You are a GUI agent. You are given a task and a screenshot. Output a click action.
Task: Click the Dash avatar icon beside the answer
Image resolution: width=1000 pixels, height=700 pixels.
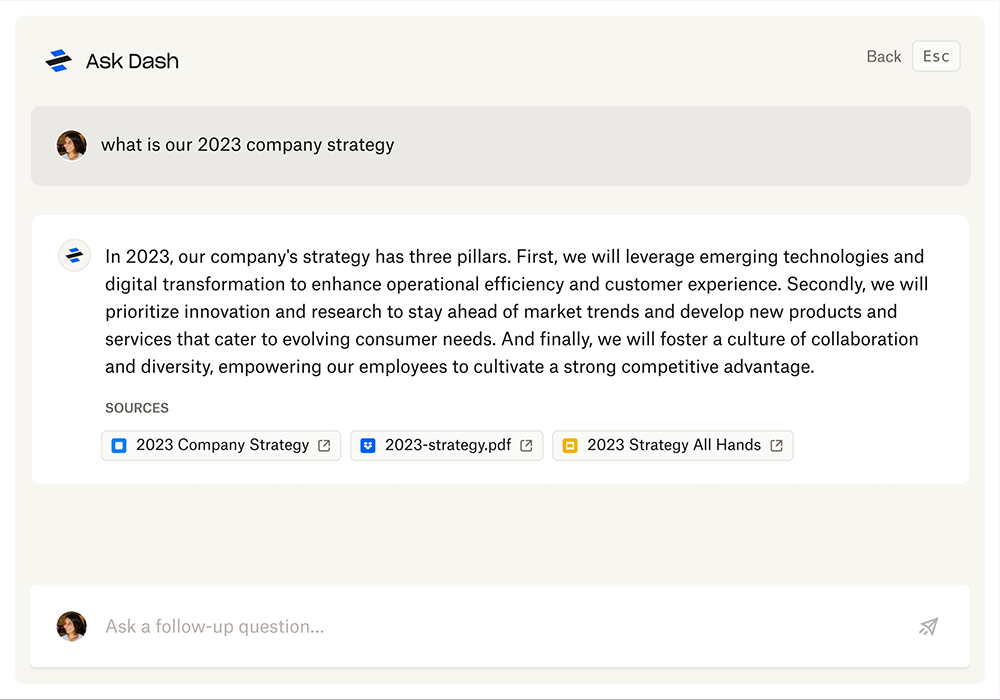pos(74,256)
